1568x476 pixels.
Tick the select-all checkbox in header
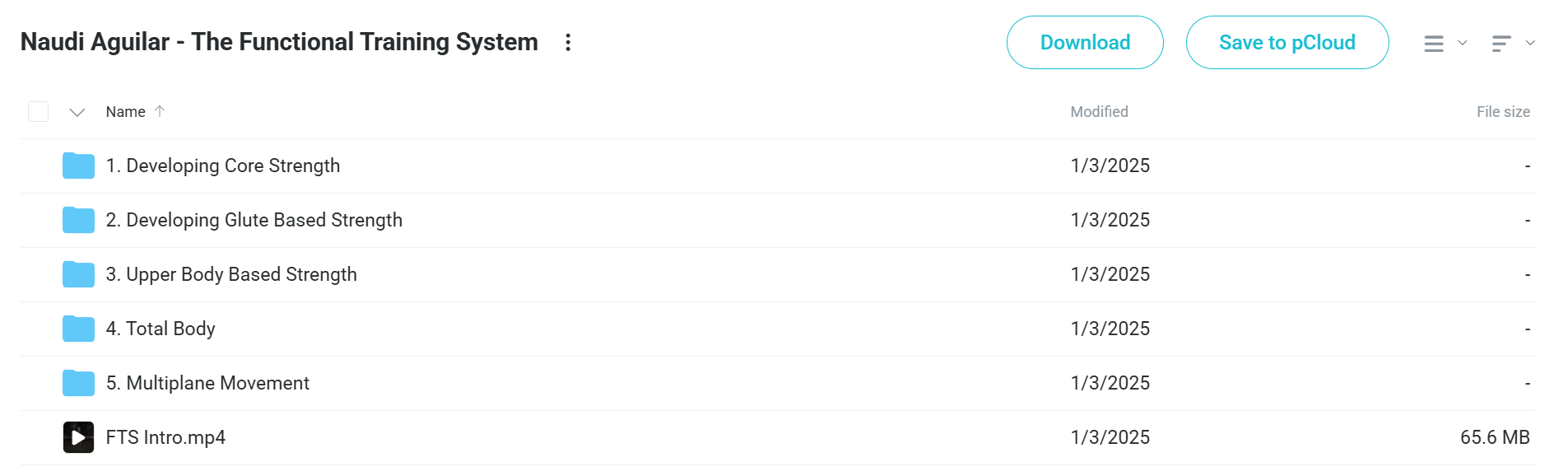[x=38, y=111]
